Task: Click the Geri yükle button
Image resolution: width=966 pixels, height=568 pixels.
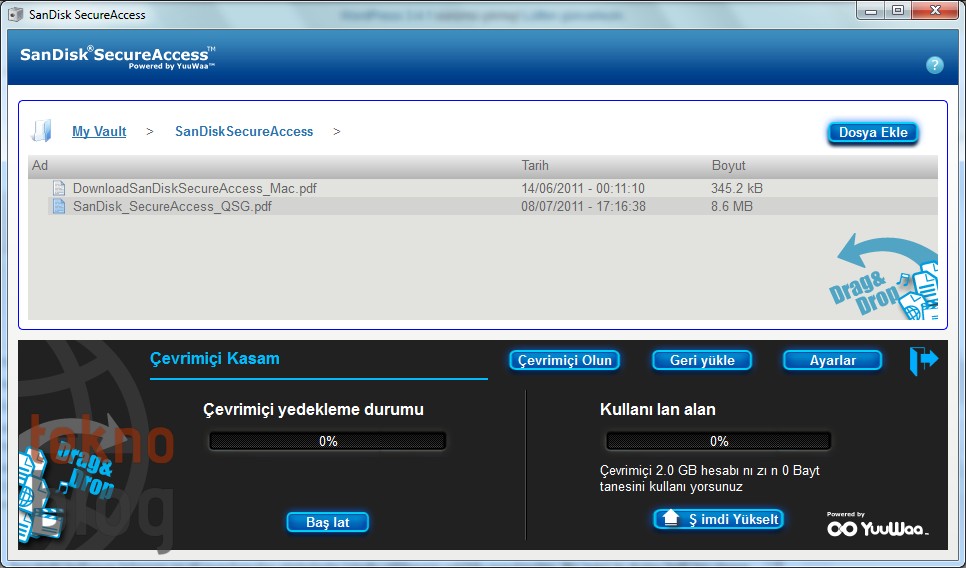Action: (x=702, y=360)
